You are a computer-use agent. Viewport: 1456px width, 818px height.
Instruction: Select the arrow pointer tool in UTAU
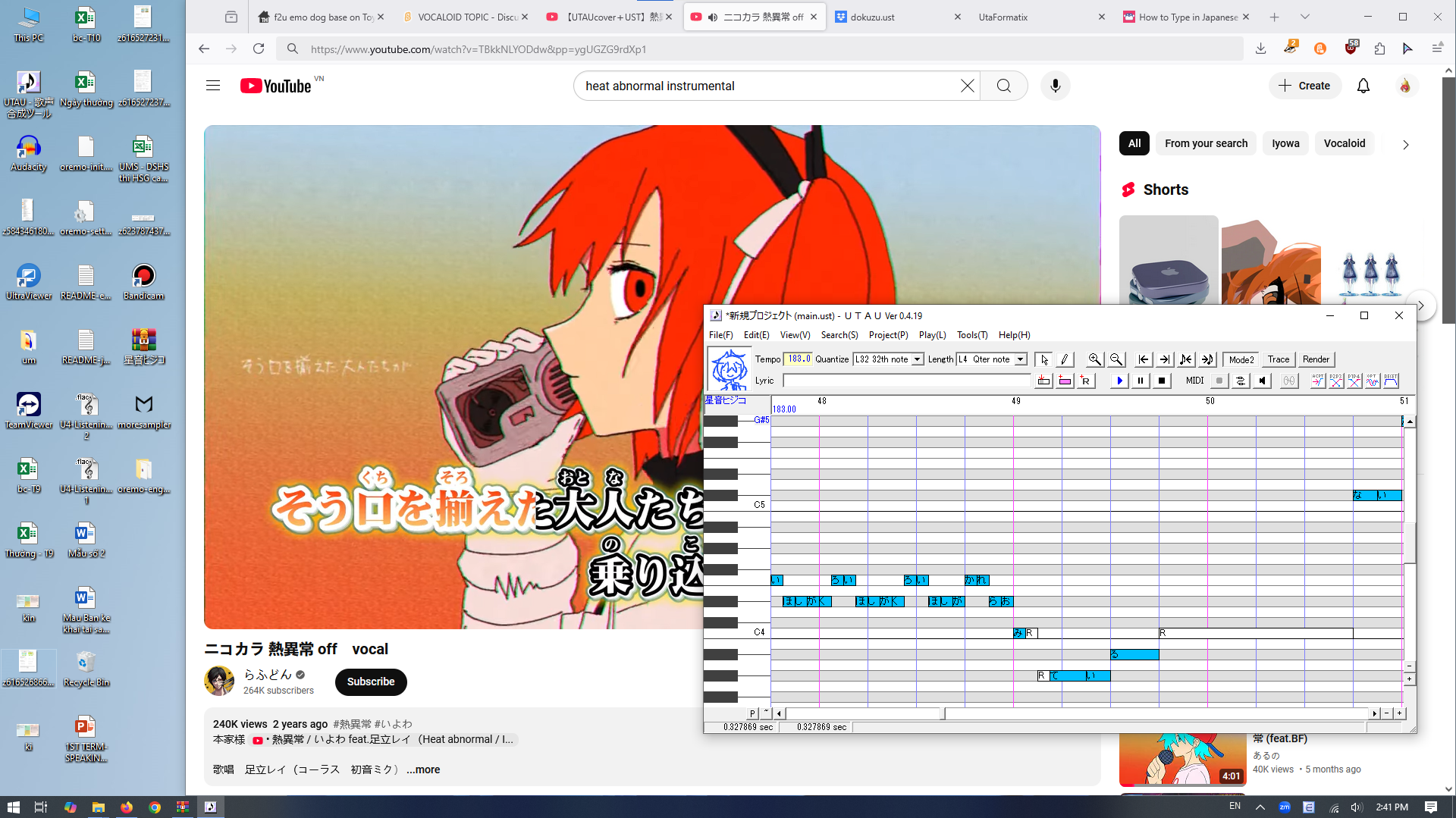(x=1044, y=359)
